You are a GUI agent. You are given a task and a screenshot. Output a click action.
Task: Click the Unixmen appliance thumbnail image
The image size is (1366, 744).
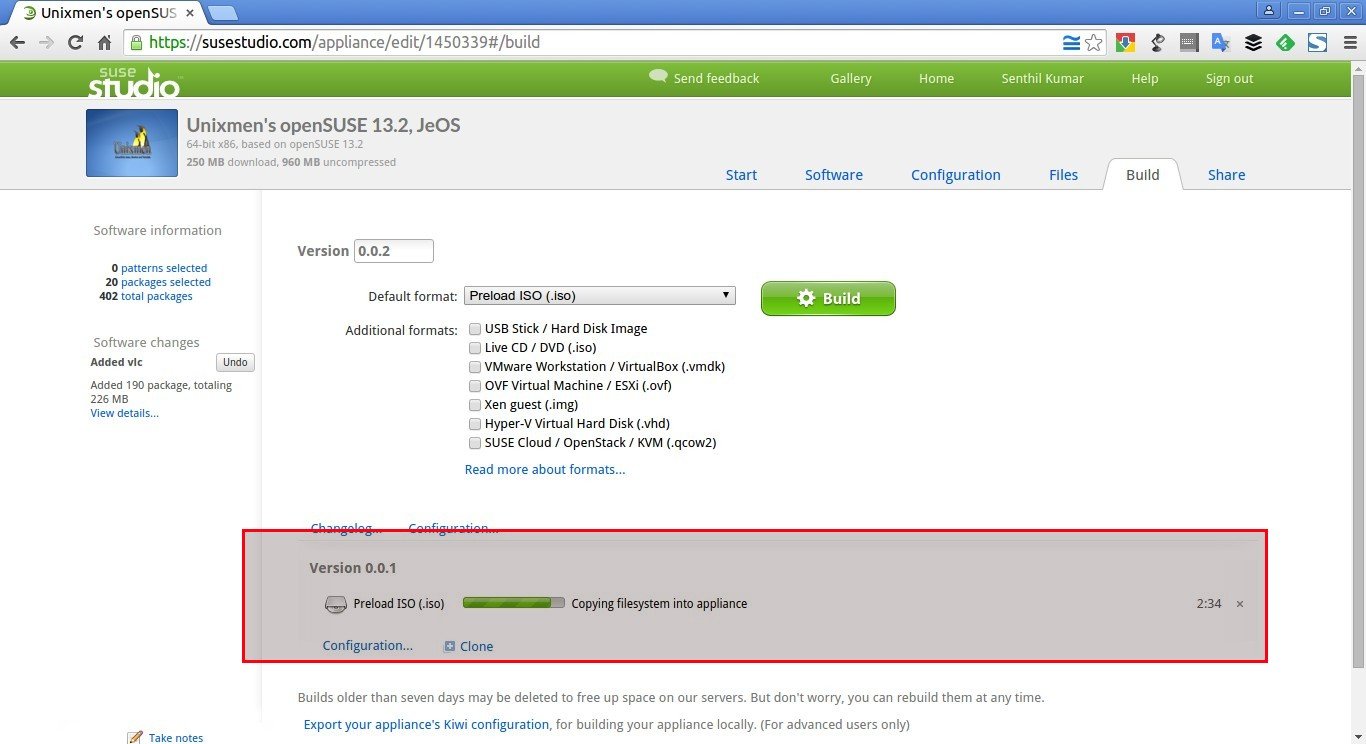(132, 143)
